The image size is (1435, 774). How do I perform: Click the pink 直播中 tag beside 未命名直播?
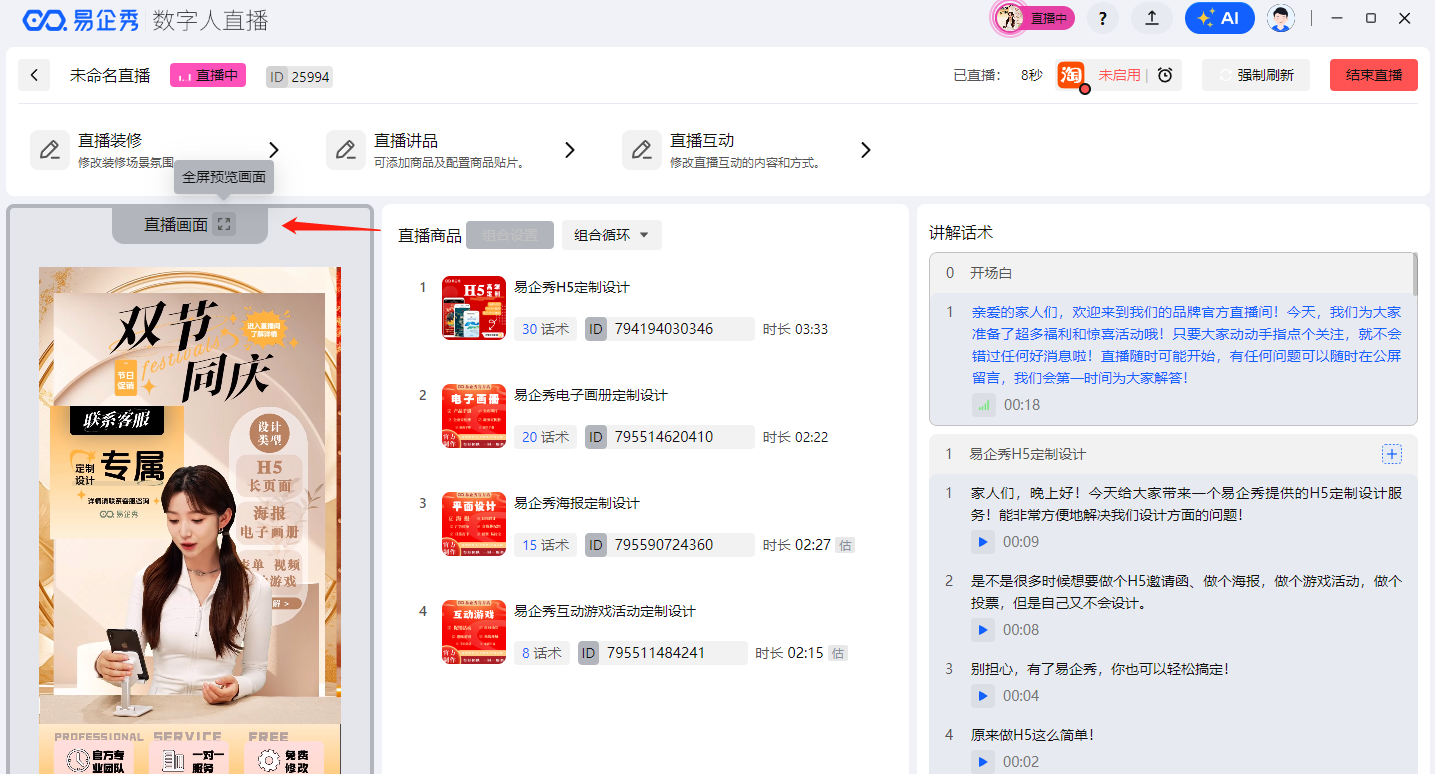208,75
